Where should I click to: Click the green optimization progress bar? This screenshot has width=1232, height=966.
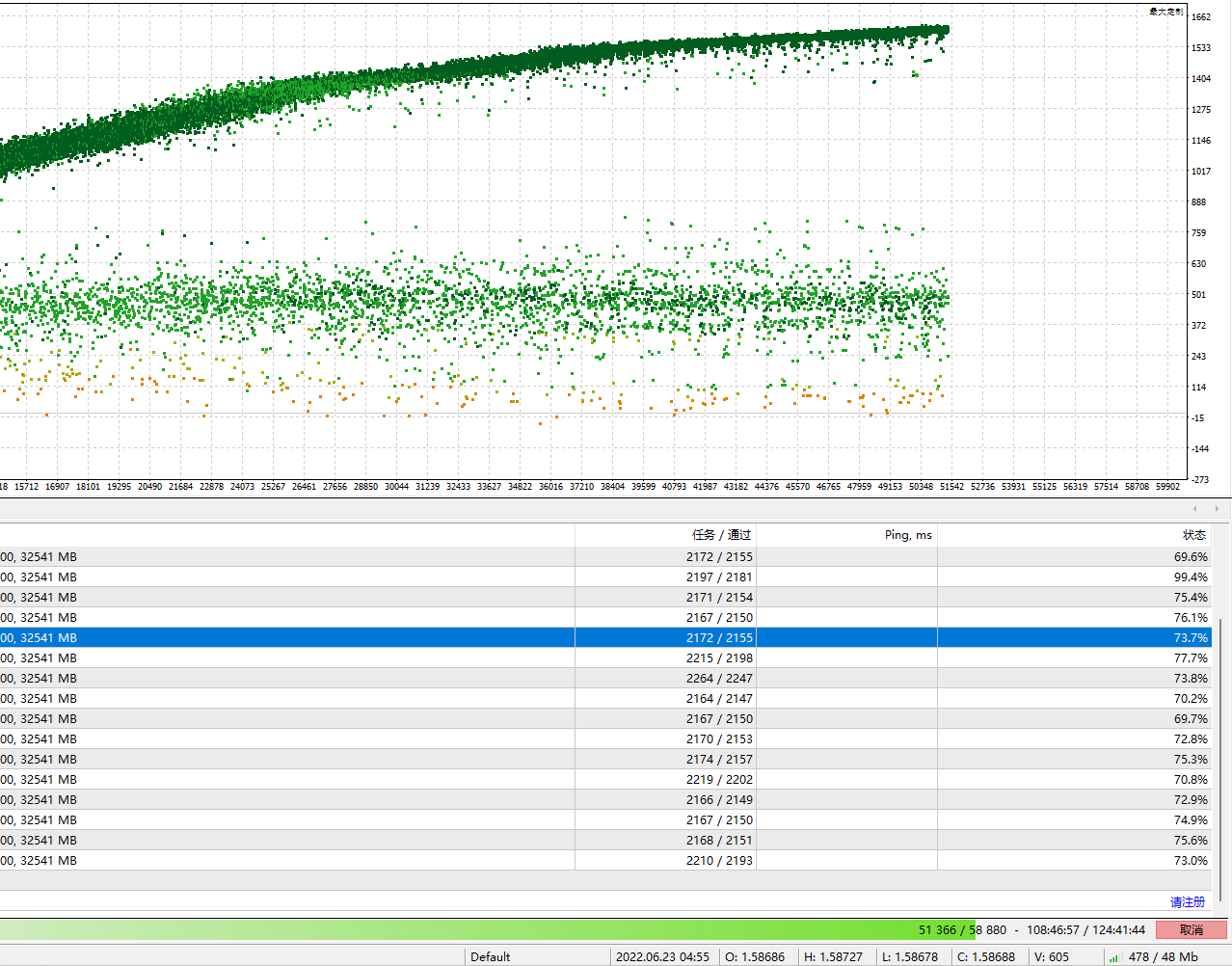coord(482,930)
